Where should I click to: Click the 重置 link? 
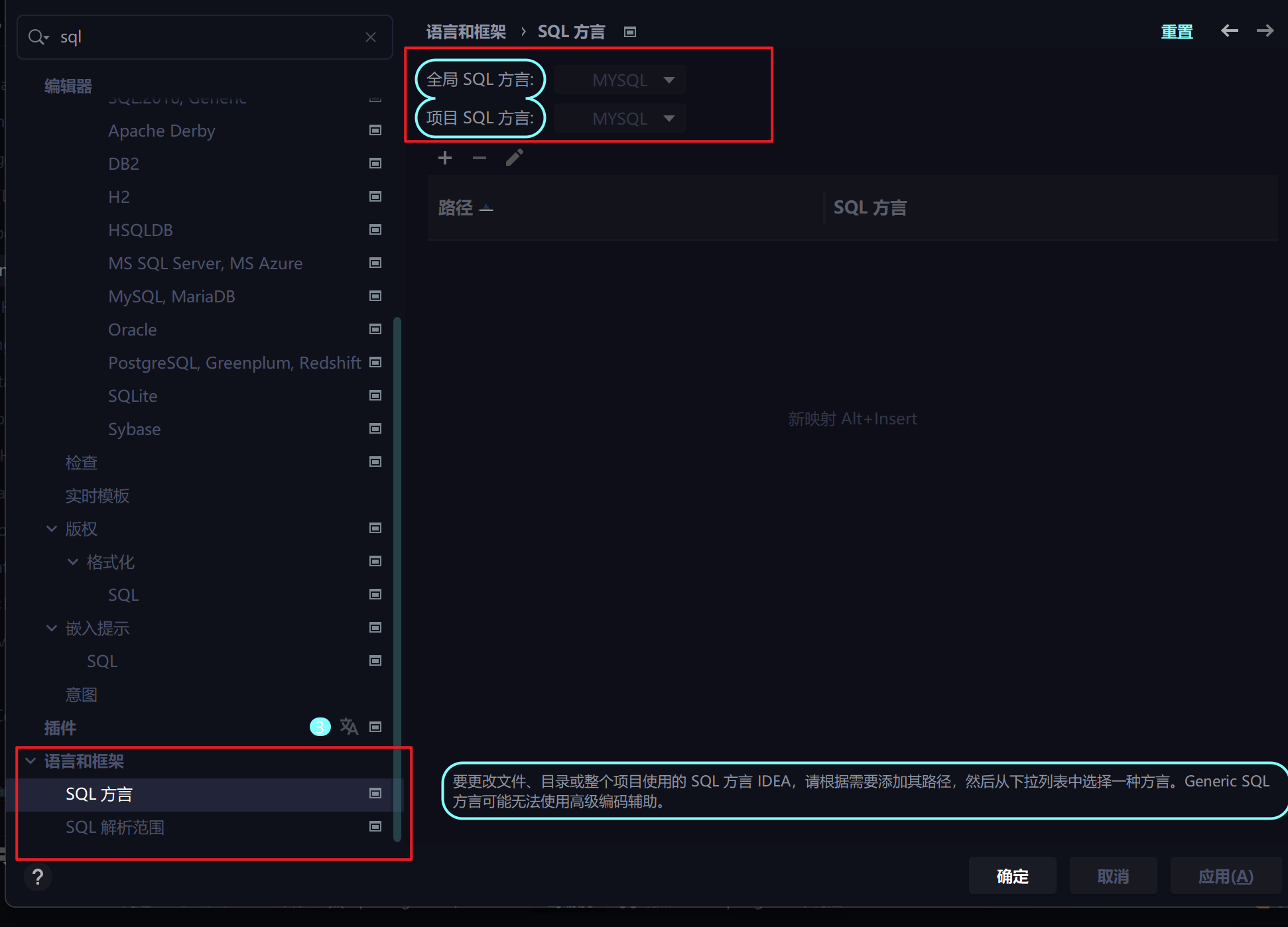(x=1177, y=32)
